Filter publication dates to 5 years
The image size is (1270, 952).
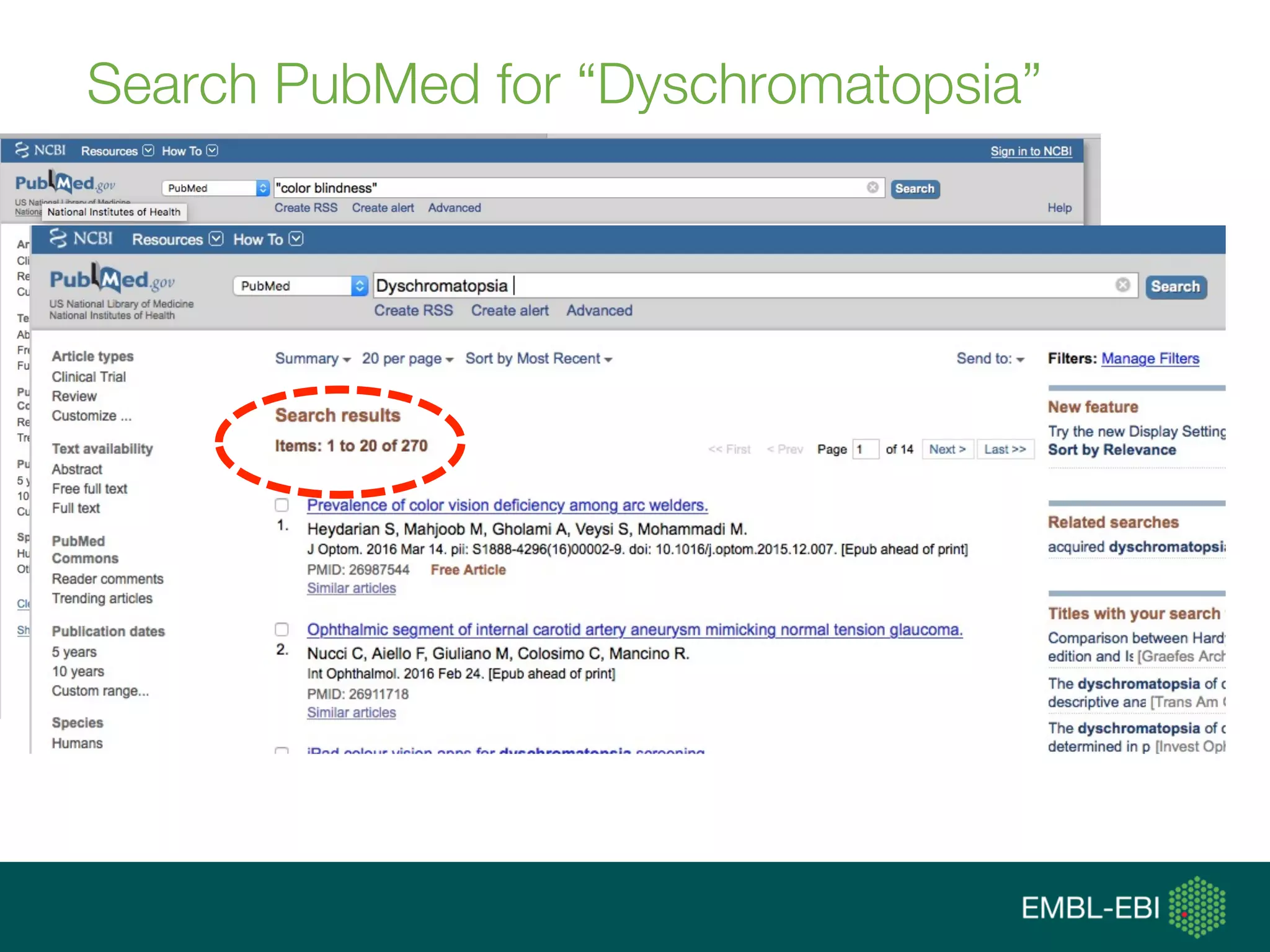click(74, 652)
